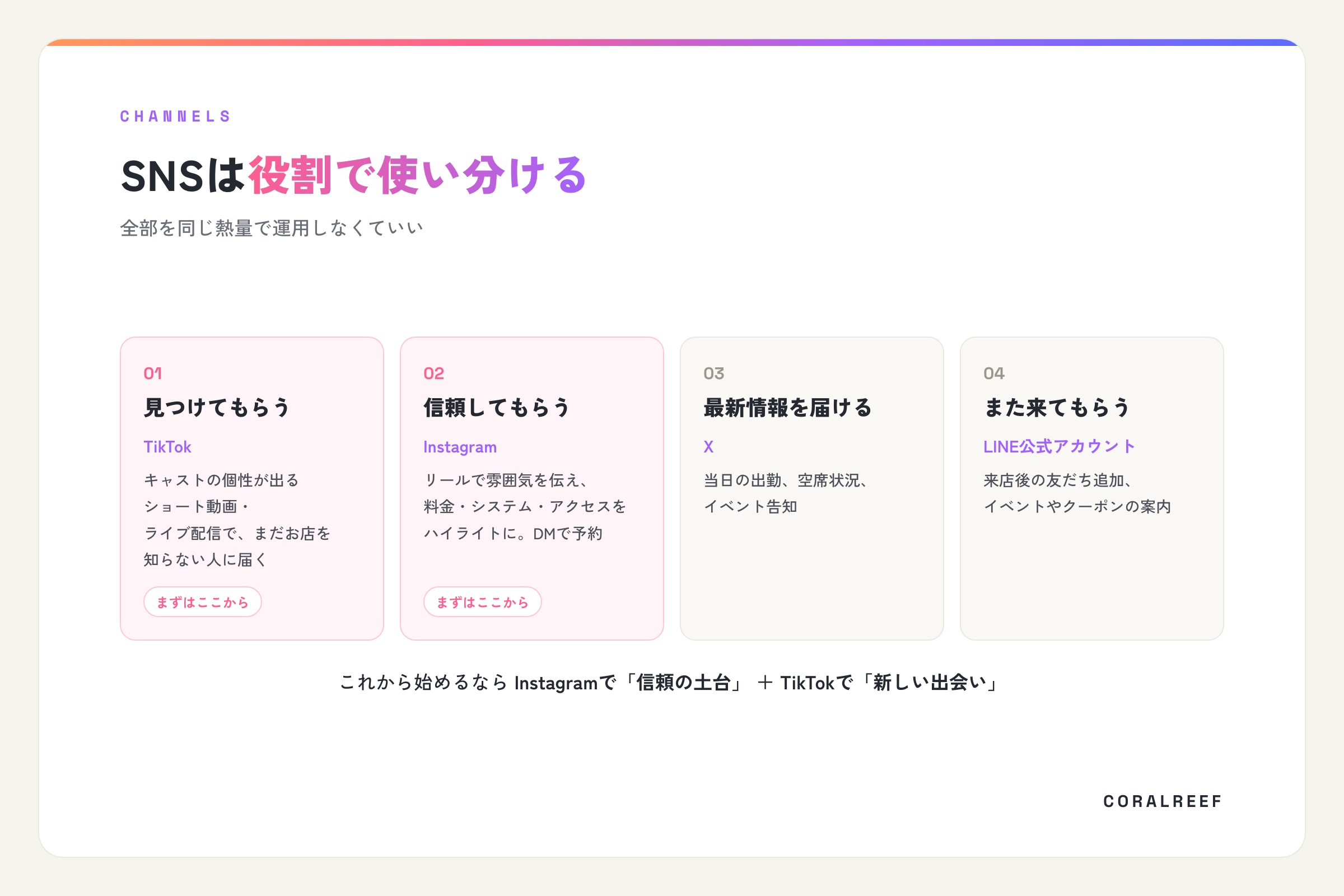Click the card number 03
Image resolution: width=1344 pixels, height=896 pixels.
pos(713,373)
